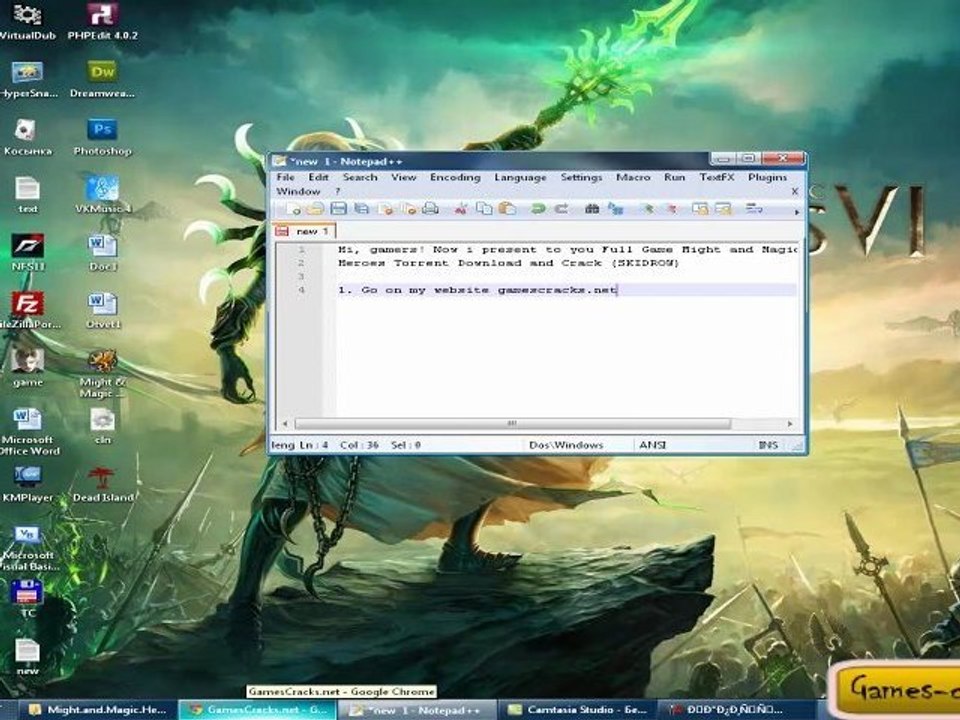
Task: Select the NFS11 desktop icon
Action: tap(28, 253)
